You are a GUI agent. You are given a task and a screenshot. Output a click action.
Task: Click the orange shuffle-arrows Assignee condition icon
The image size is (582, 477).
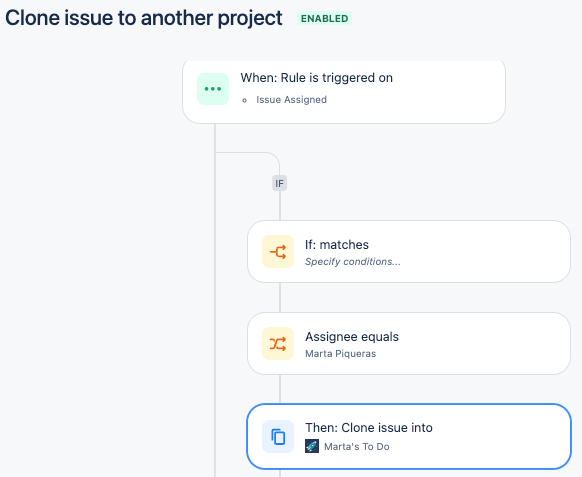point(278,344)
